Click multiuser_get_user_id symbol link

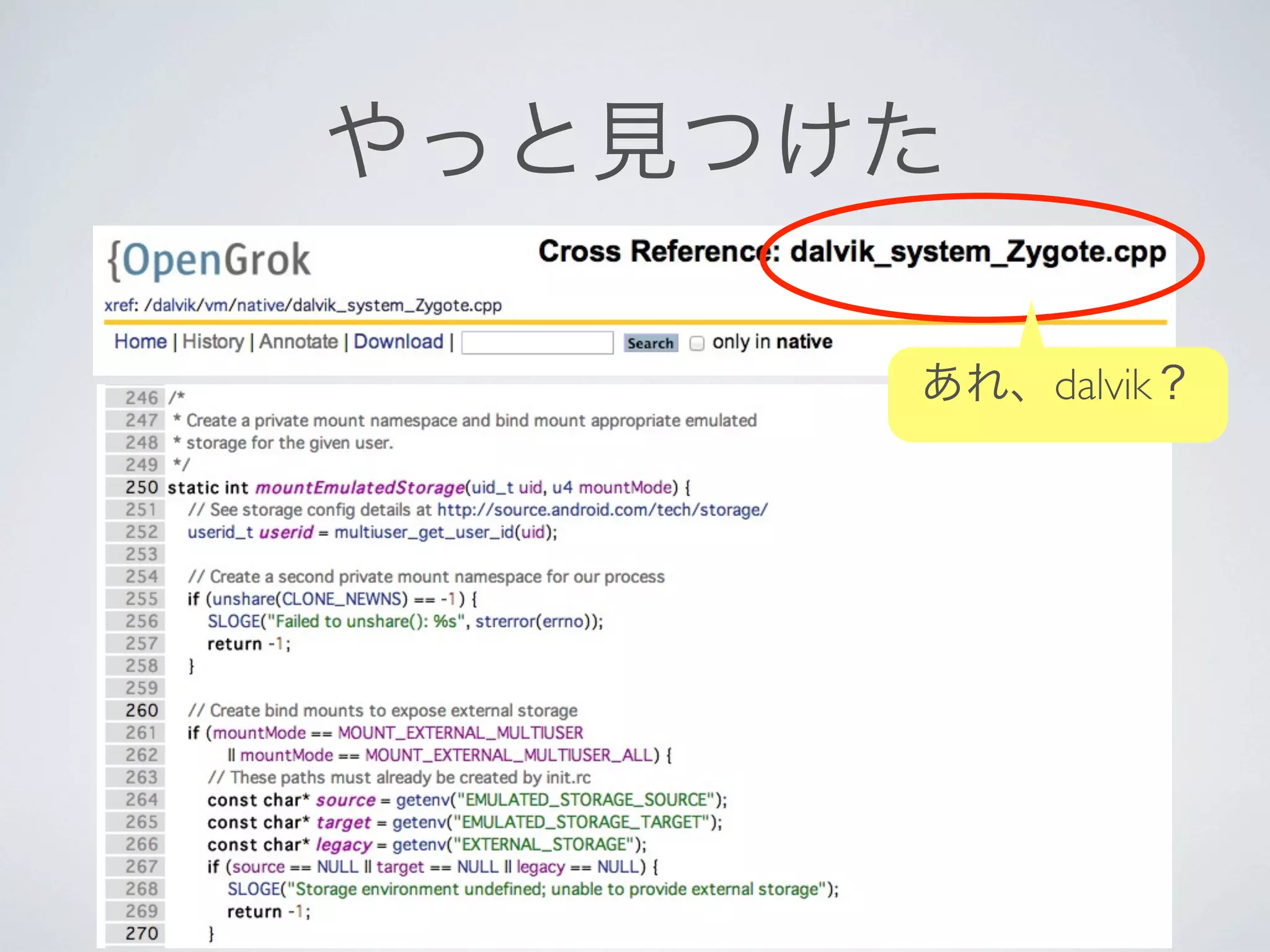[424, 532]
